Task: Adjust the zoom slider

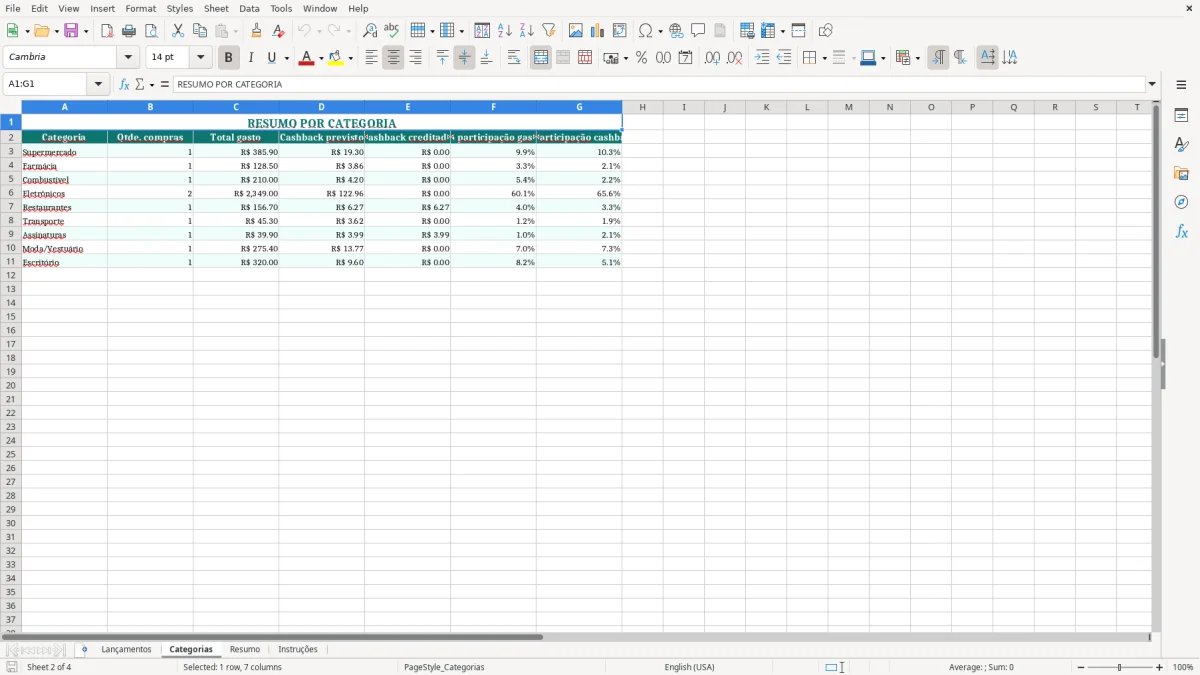Action: click(x=1120, y=667)
